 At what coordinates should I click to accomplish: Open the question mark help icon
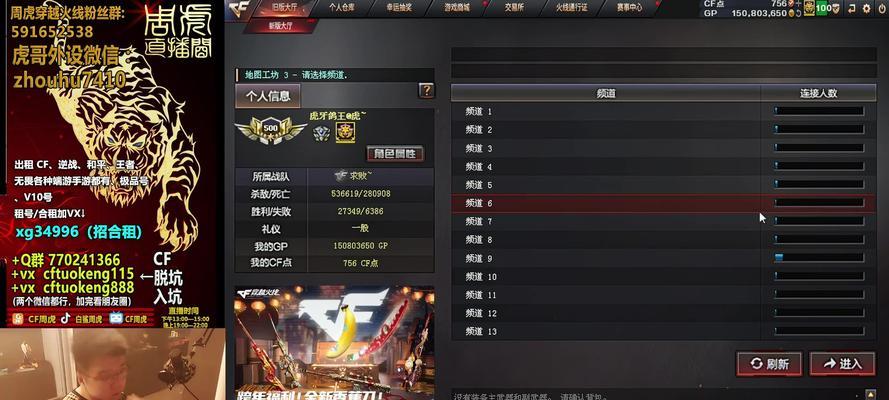pos(426,90)
